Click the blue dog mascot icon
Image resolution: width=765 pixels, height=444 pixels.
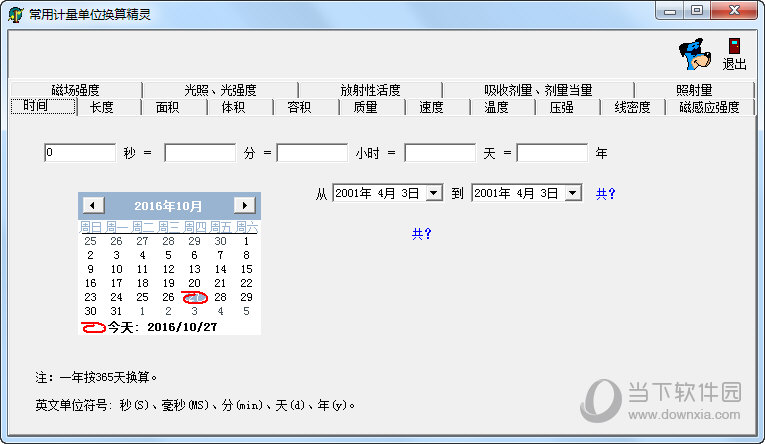pyautogui.click(x=695, y=54)
